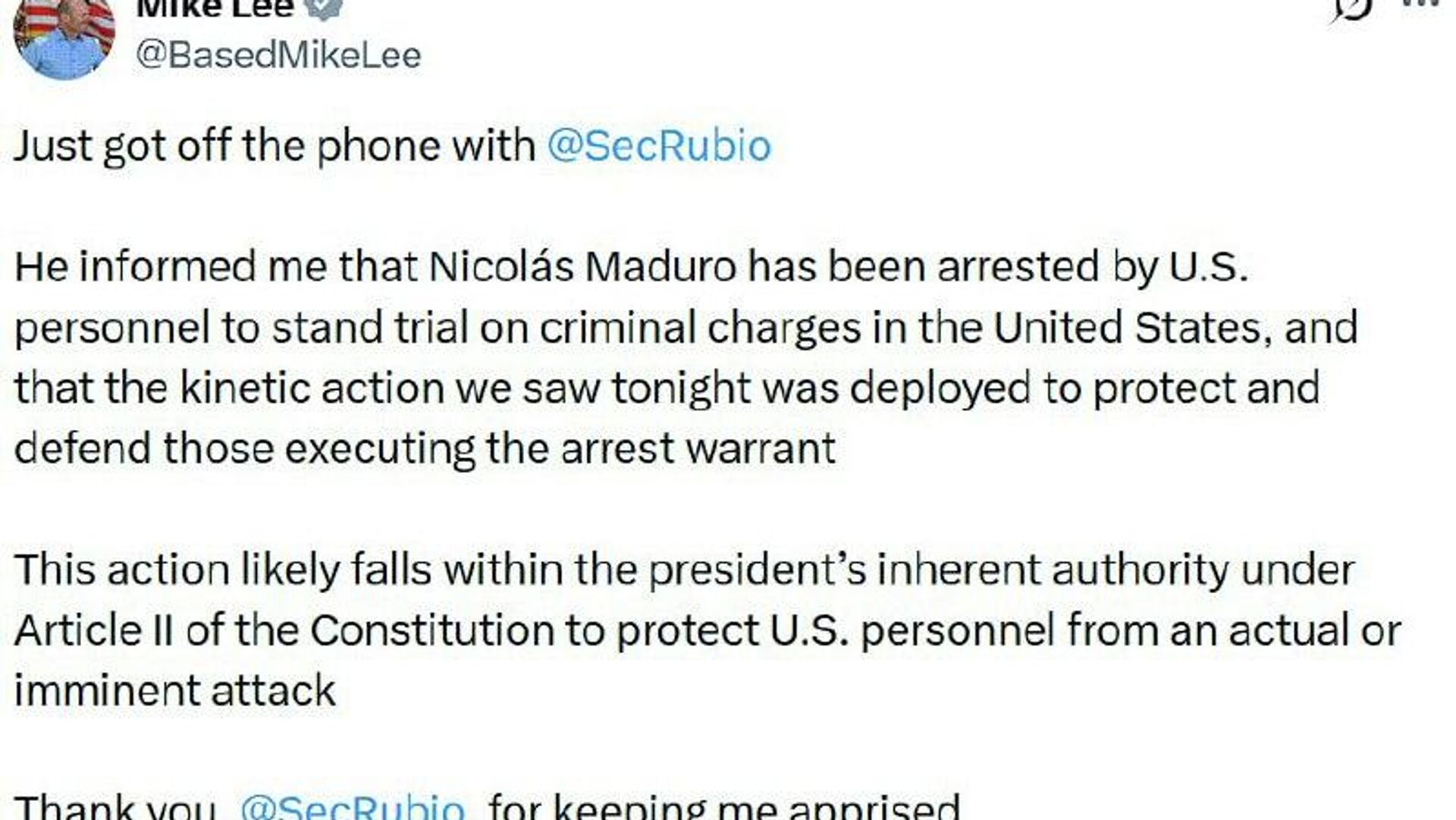Image resolution: width=1456 pixels, height=820 pixels.
Task: Click the Grok icon at top right
Action: (1351, 9)
